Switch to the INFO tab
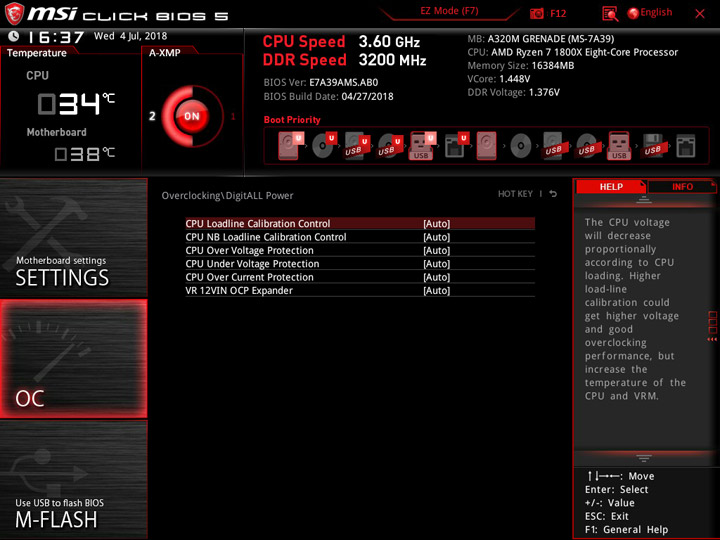 click(x=682, y=186)
